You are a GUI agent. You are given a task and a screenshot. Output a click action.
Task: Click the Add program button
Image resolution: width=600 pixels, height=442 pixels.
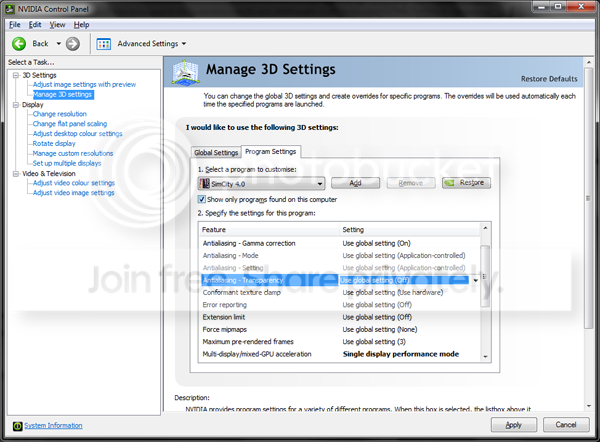pyautogui.click(x=355, y=183)
